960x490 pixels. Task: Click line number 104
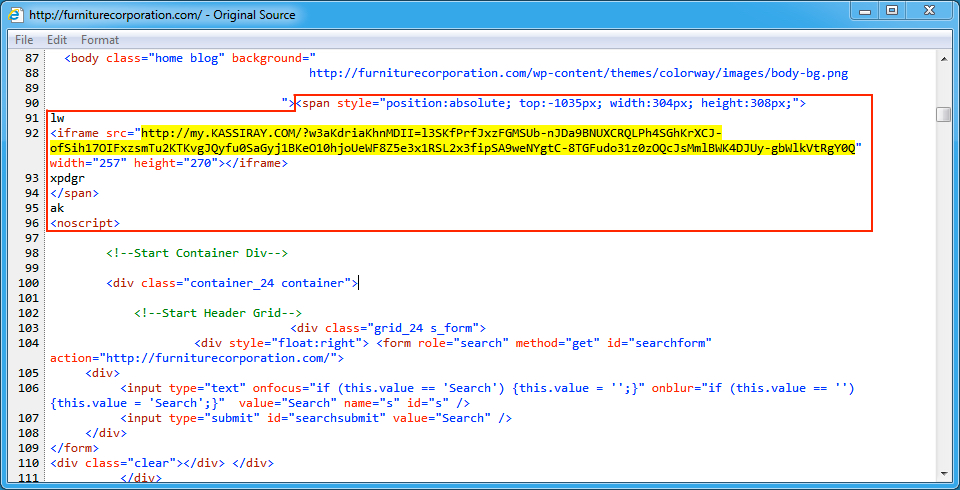click(29, 343)
